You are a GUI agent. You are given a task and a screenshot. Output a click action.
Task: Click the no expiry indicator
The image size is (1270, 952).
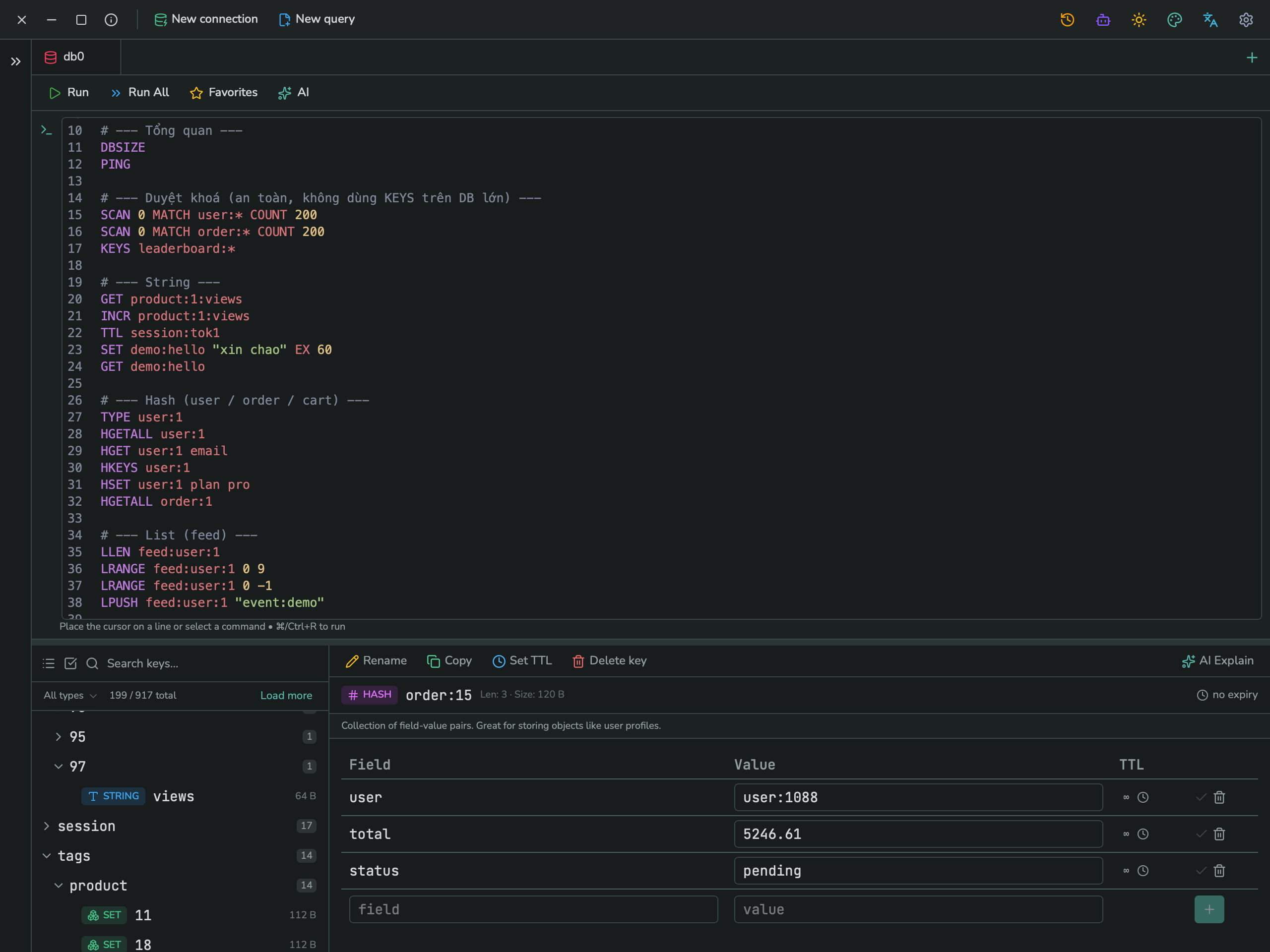click(x=1227, y=694)
